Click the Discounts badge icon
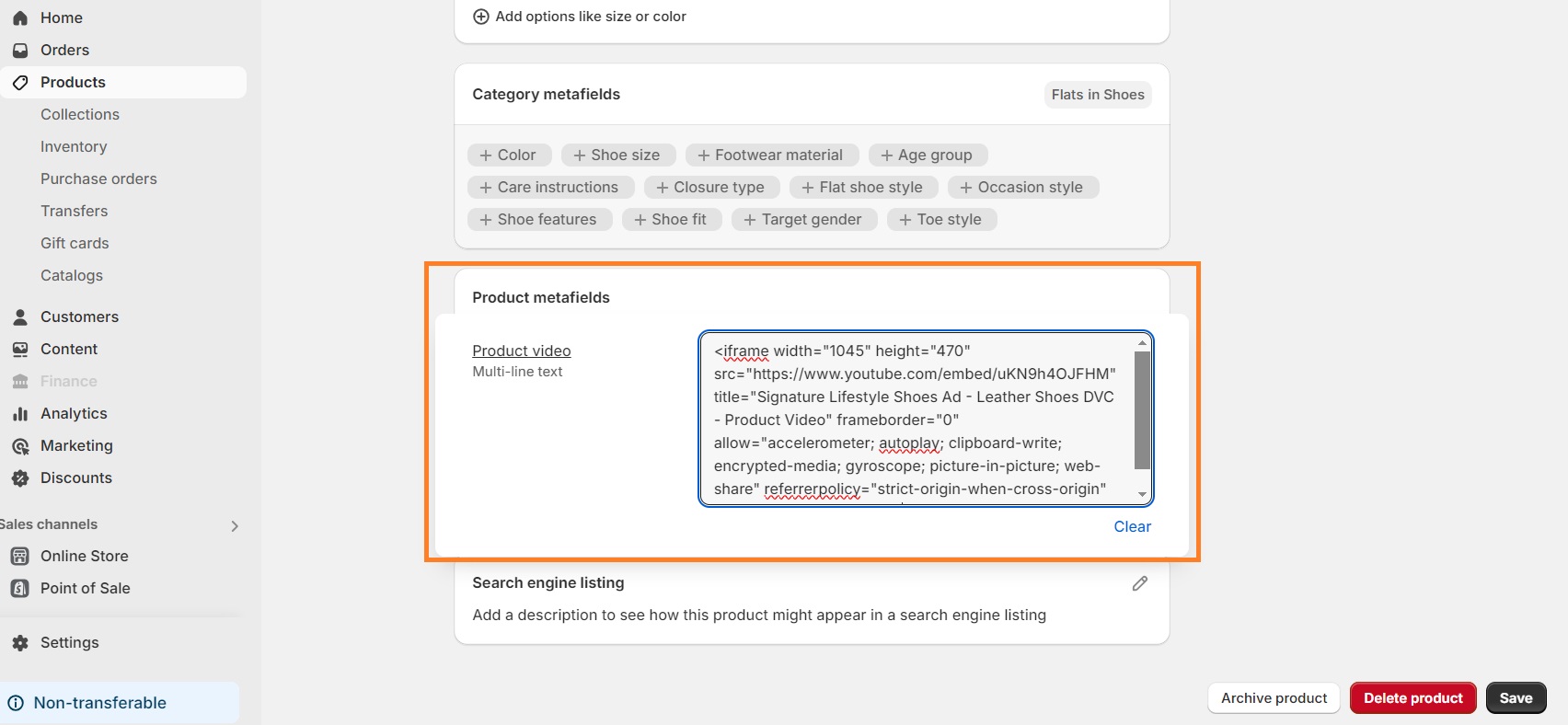The width and height of the screenshot is (1568, 725). 20,478
